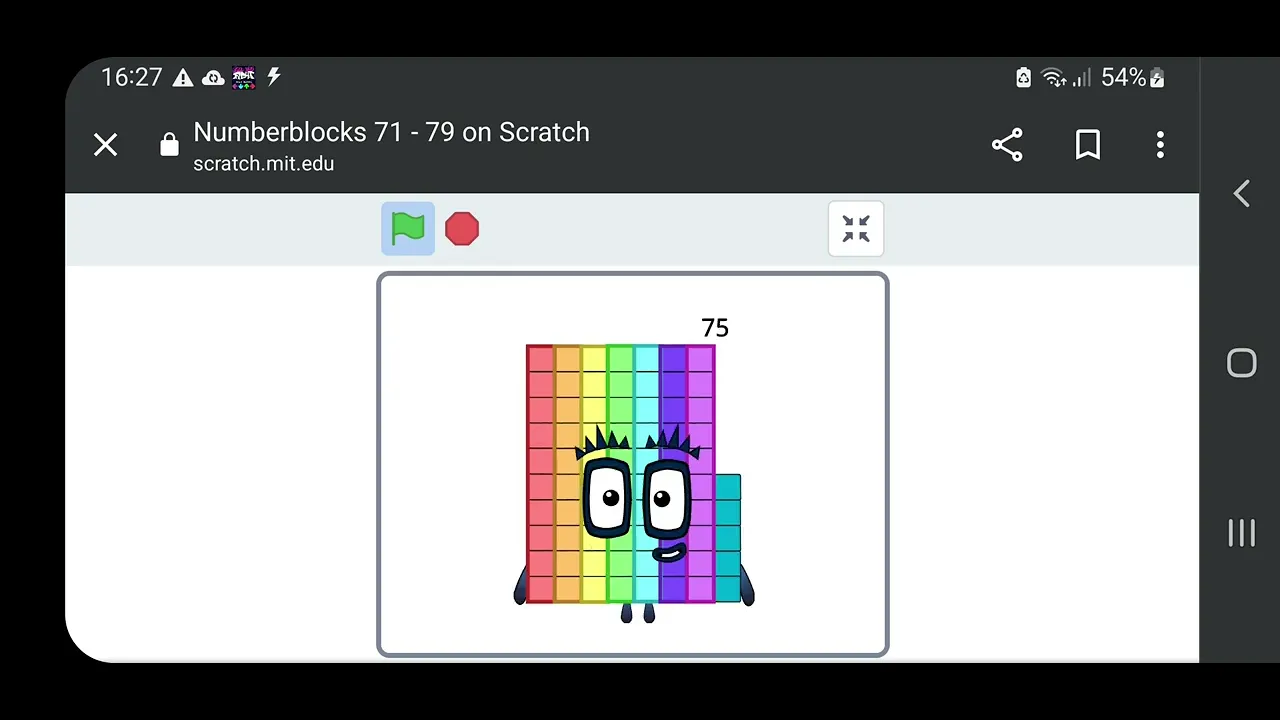Screen dimensions: 1280x720
Task: Tap the Android back navigation arrow
Action: tap(1241, 193)
